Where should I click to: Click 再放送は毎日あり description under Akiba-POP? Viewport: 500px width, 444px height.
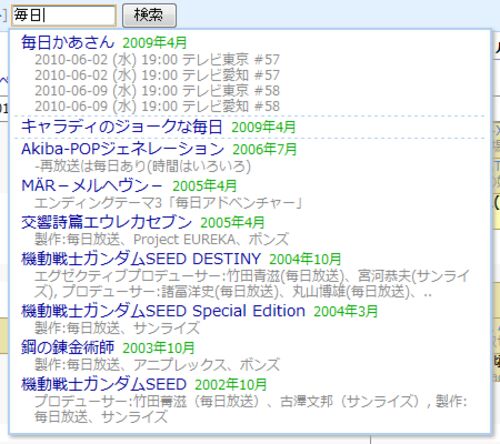143,166
